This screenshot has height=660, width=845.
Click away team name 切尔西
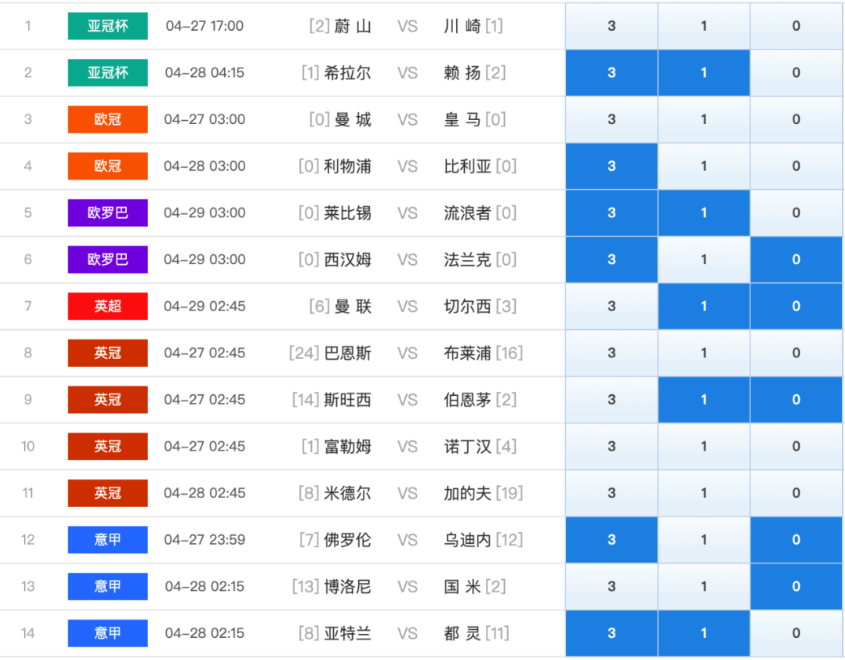[467, 306]
